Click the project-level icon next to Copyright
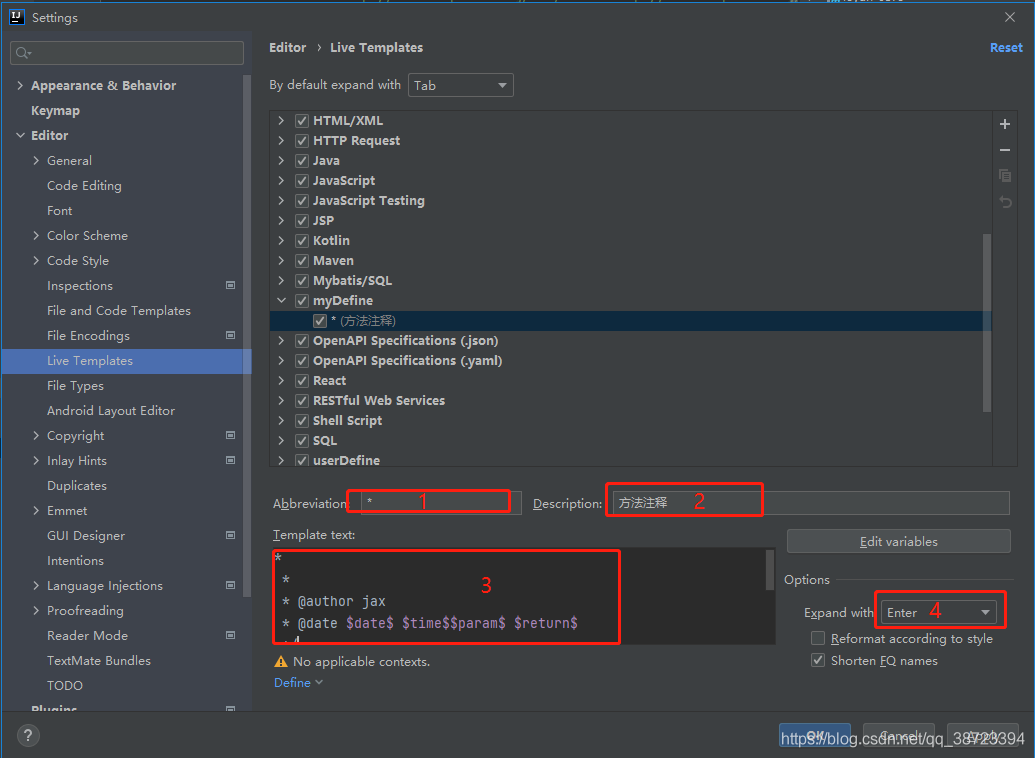1035x758 pixels. (x=230, y=435)
